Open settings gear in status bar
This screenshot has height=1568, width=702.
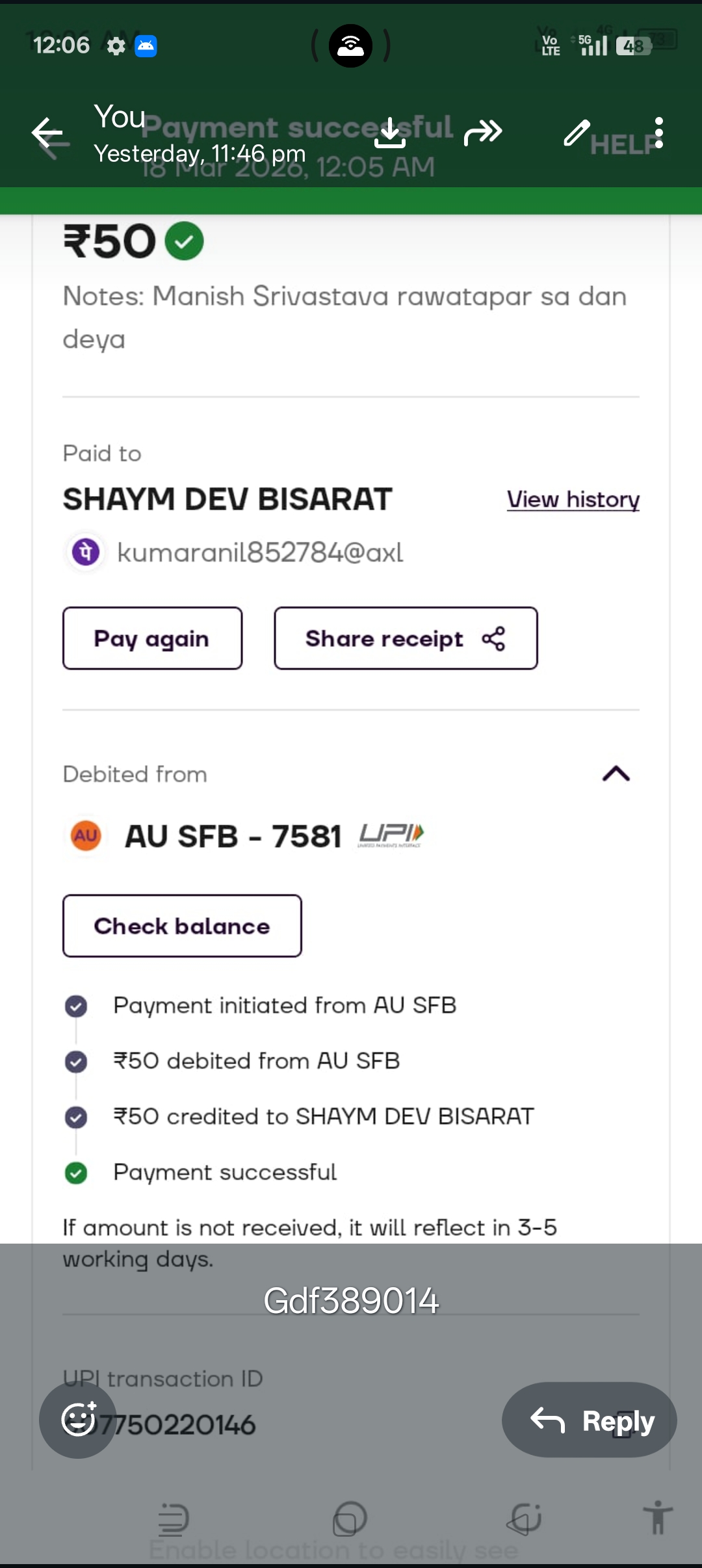(116, 46)
